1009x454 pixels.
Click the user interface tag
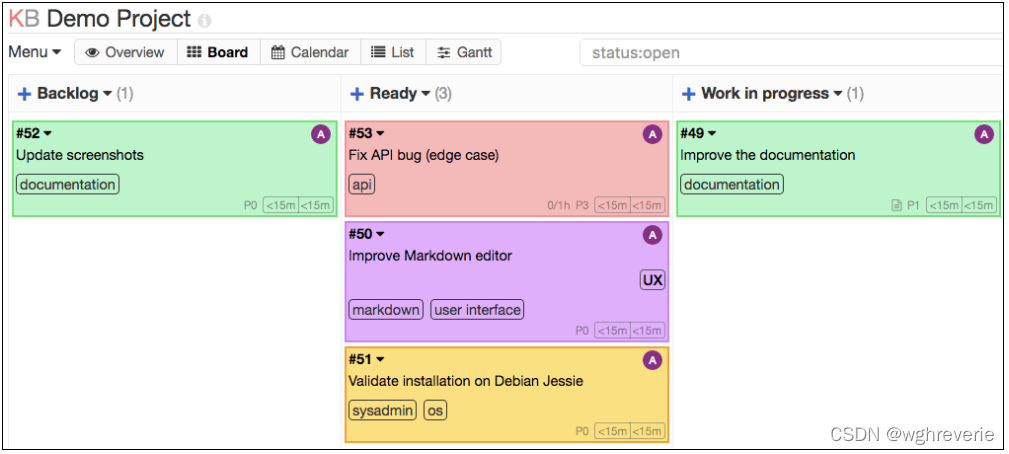(x=477, y=310)
